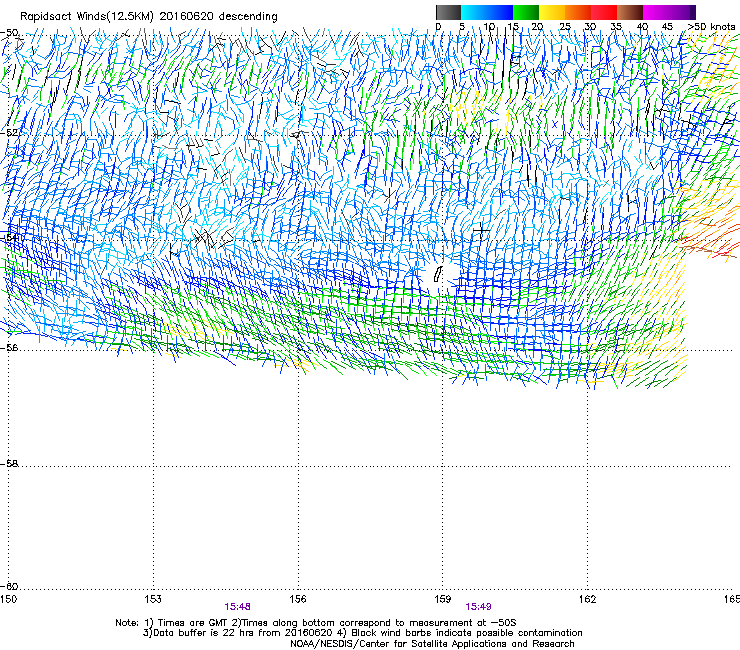The height and width of the screenshot is (650, 740).
Task: Click the gray 0-5 knots color segment
Action: tap(448, 12)
